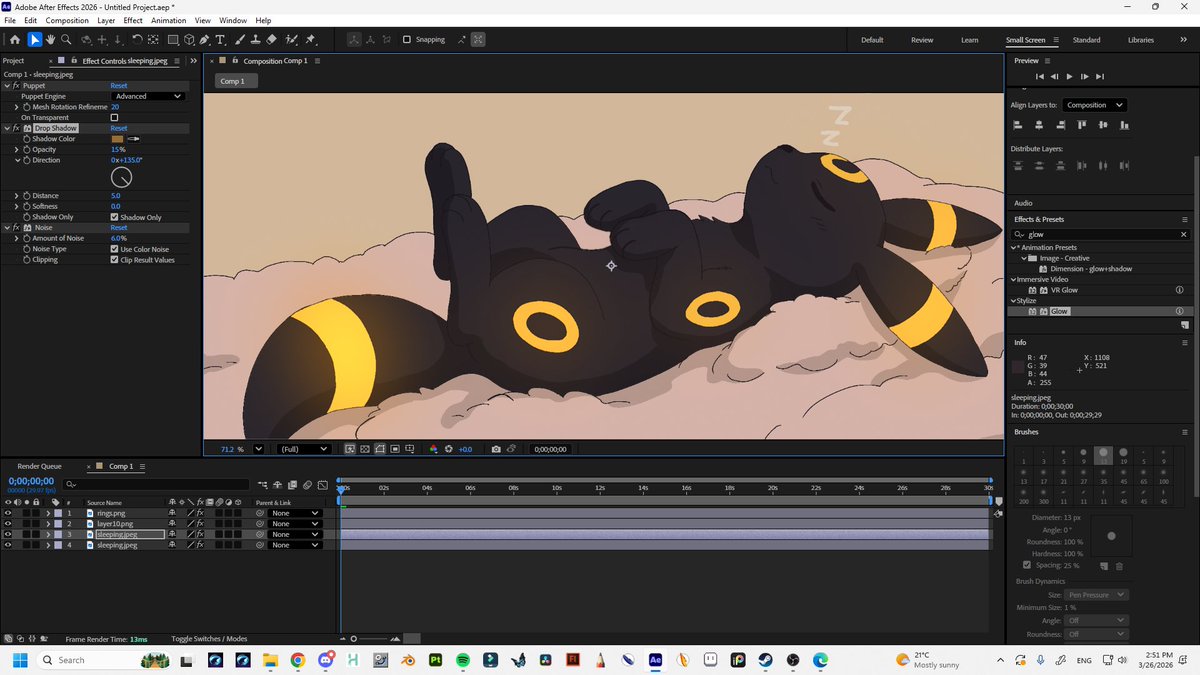Open the Puppet Engine dropdown
This screenshot has width=1200, height=675.
(x=147, y=96)
